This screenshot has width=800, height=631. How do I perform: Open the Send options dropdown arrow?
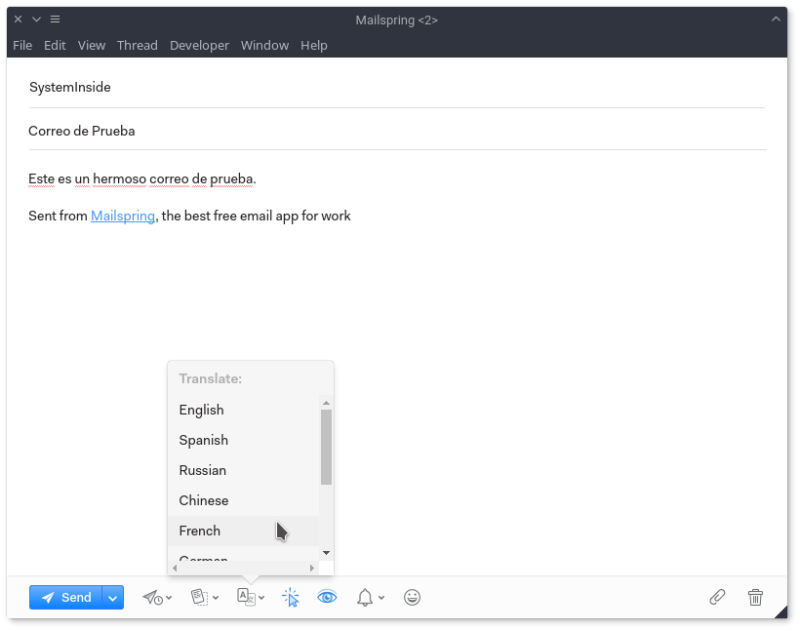(113, 597)
